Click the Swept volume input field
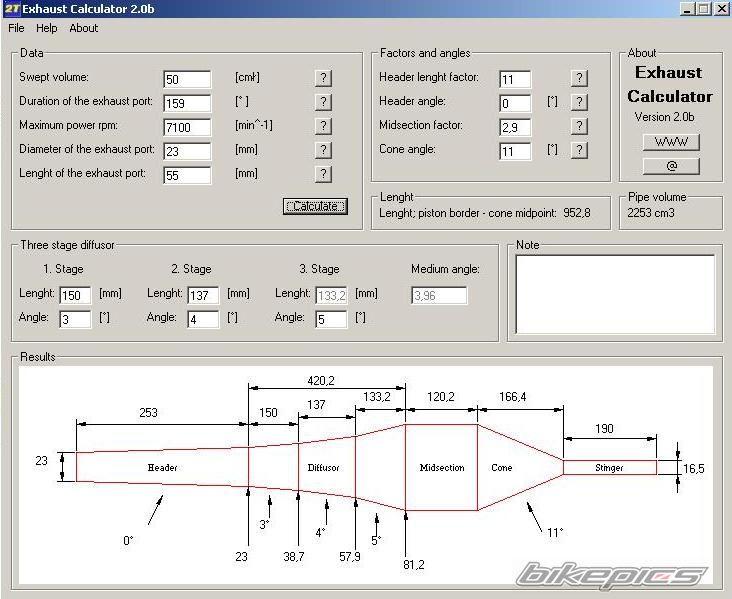The width and height of the screenshot is (732, 599). pyautogui.click(x=187, y=79)
